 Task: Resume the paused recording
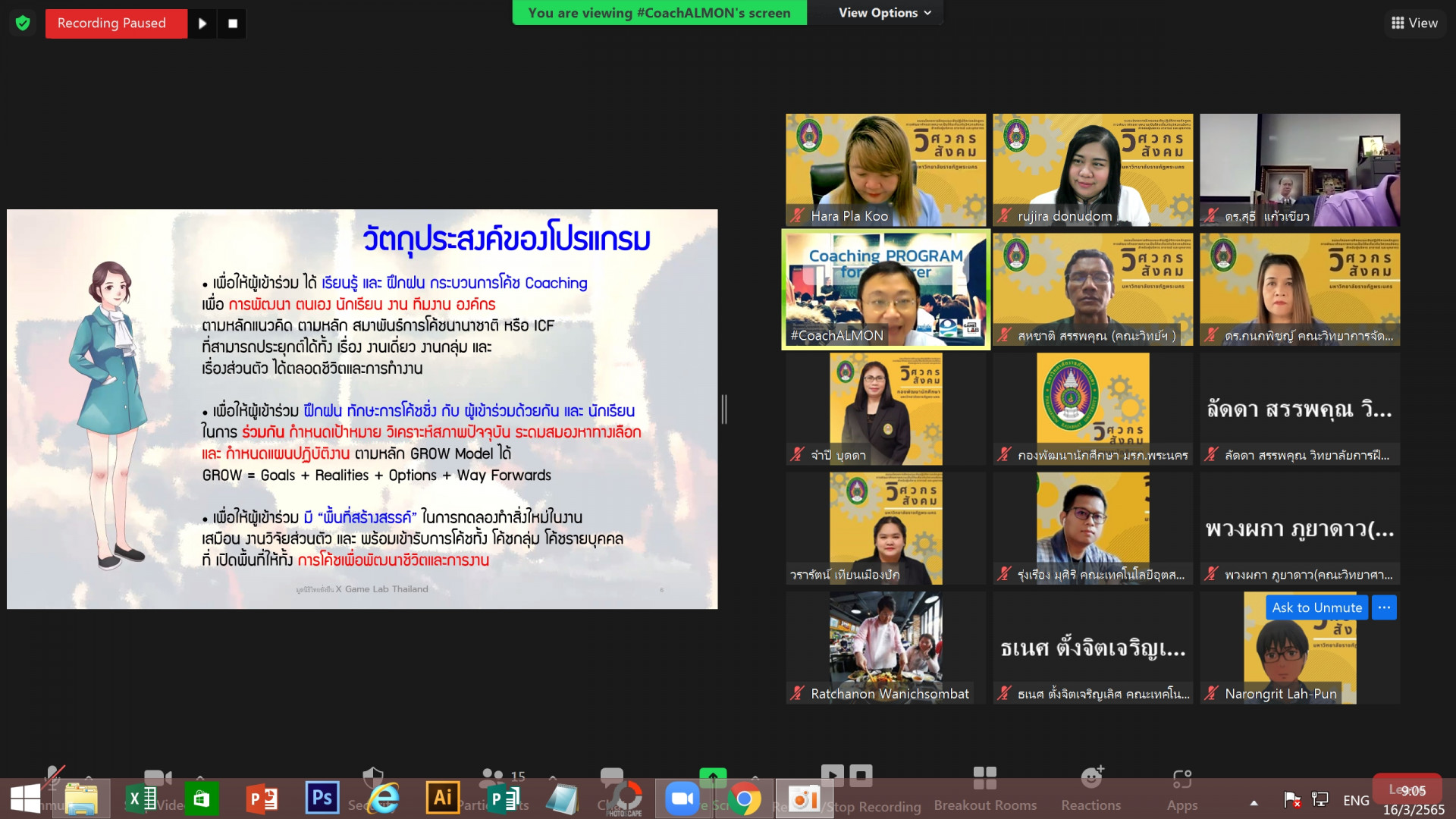tap(202, 24)
